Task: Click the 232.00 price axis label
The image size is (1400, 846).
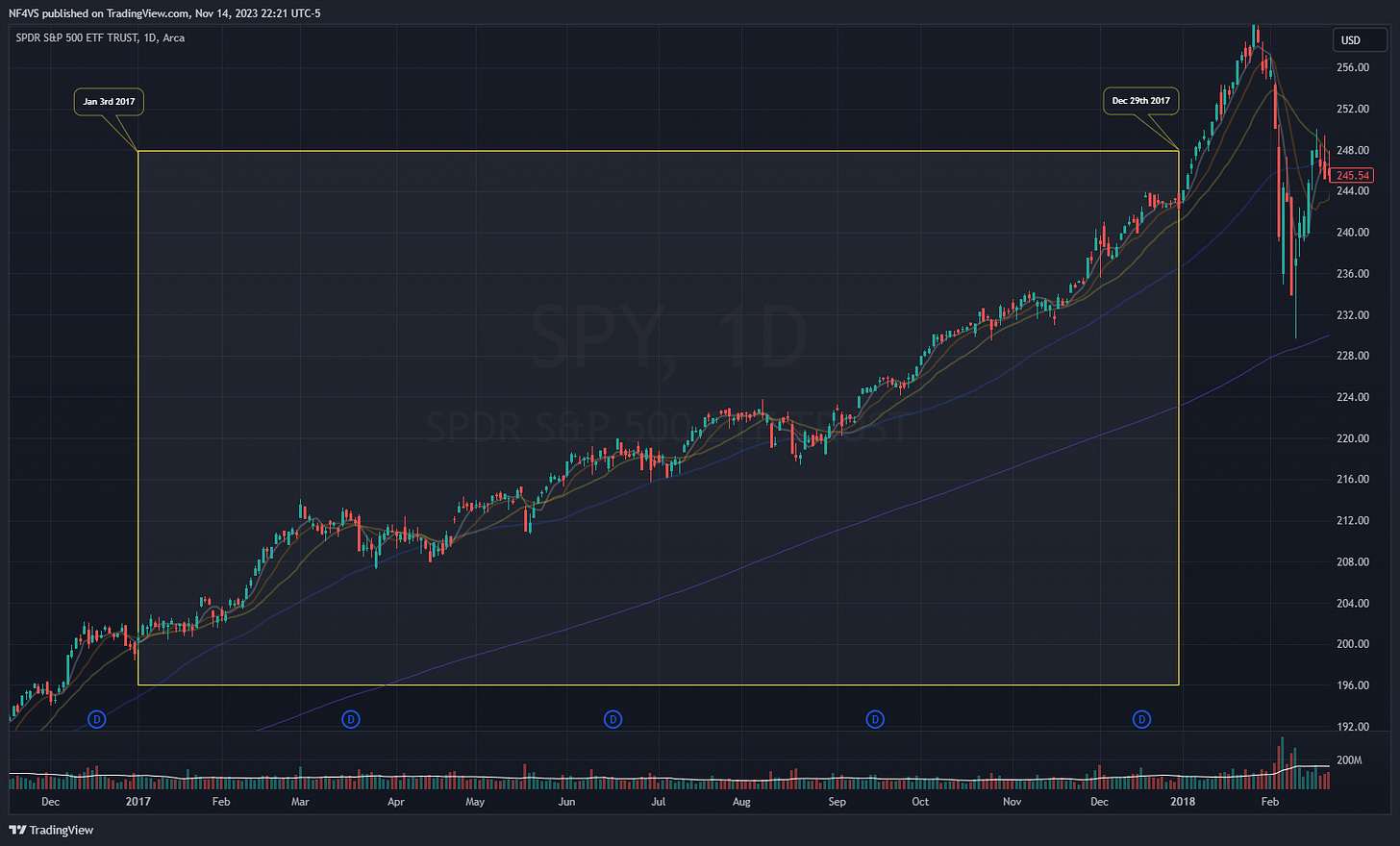Action: (x=1352, y=315)
